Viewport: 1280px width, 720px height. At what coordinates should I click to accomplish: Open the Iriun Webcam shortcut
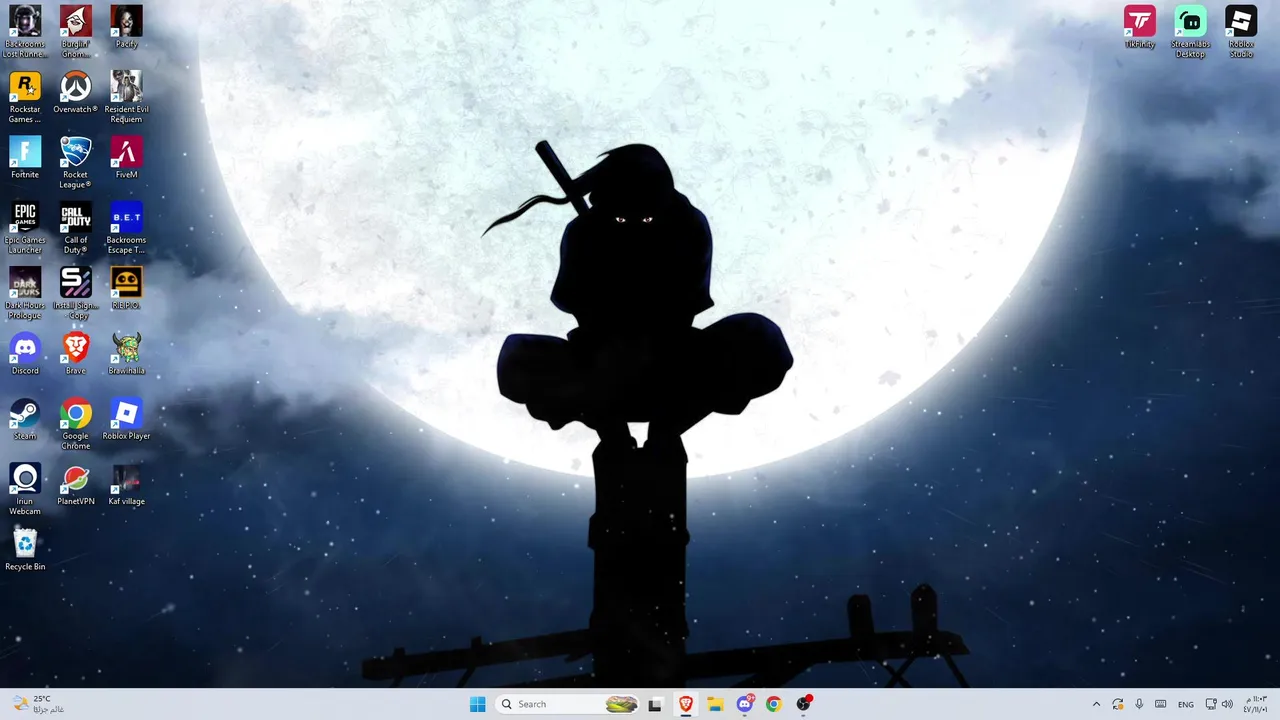[x=25, y=489]
